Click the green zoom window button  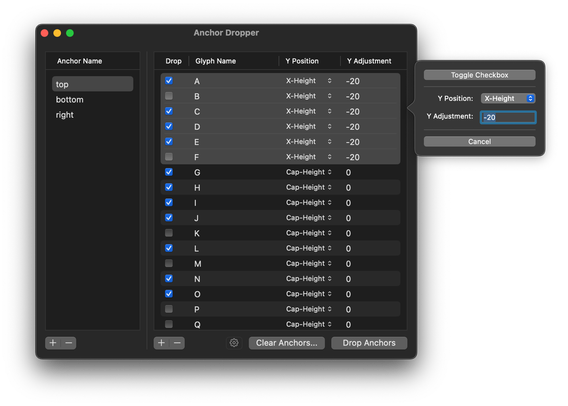click(70, 33)
